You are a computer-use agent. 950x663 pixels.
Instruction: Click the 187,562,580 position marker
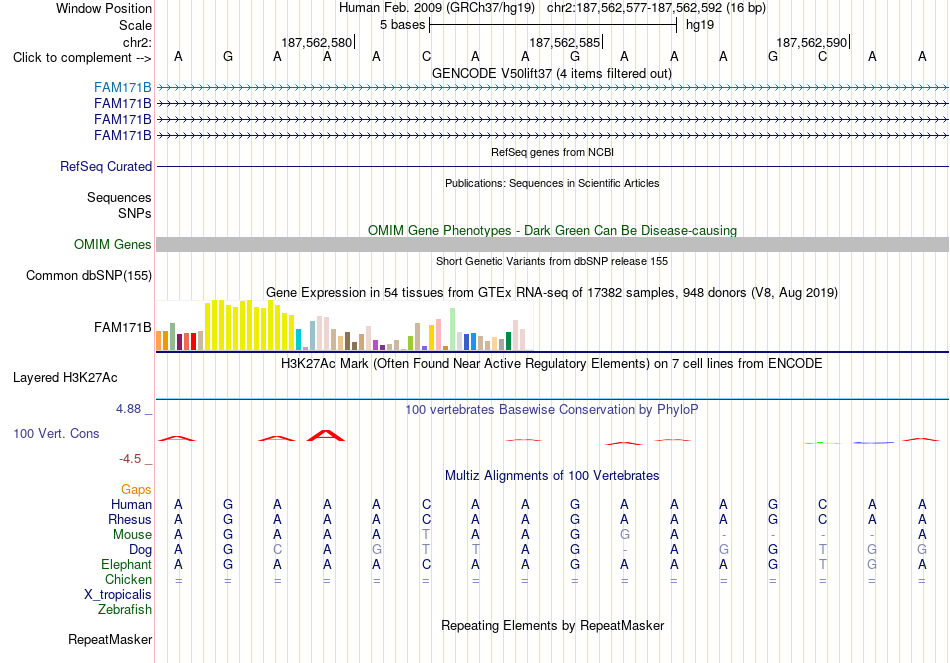pos(317,42)
